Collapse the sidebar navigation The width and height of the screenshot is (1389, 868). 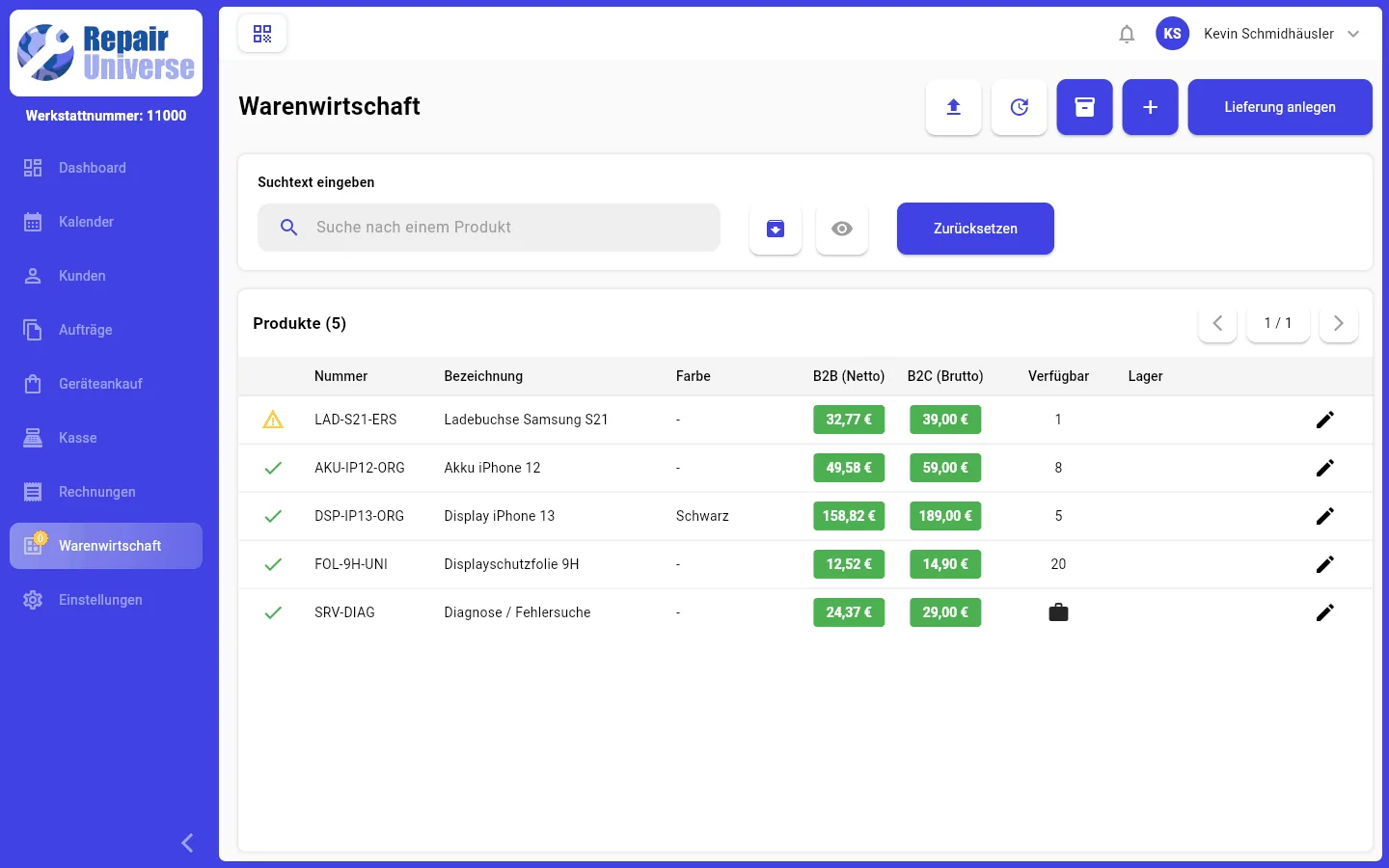click(x=187, y=843)
